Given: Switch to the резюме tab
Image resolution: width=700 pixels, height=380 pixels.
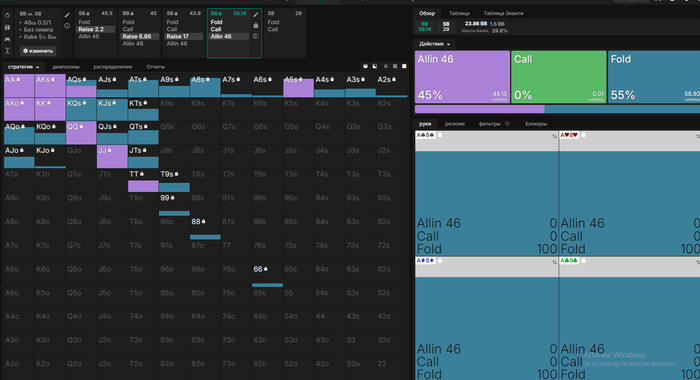Looking at the screenshot, I should 455,124.
